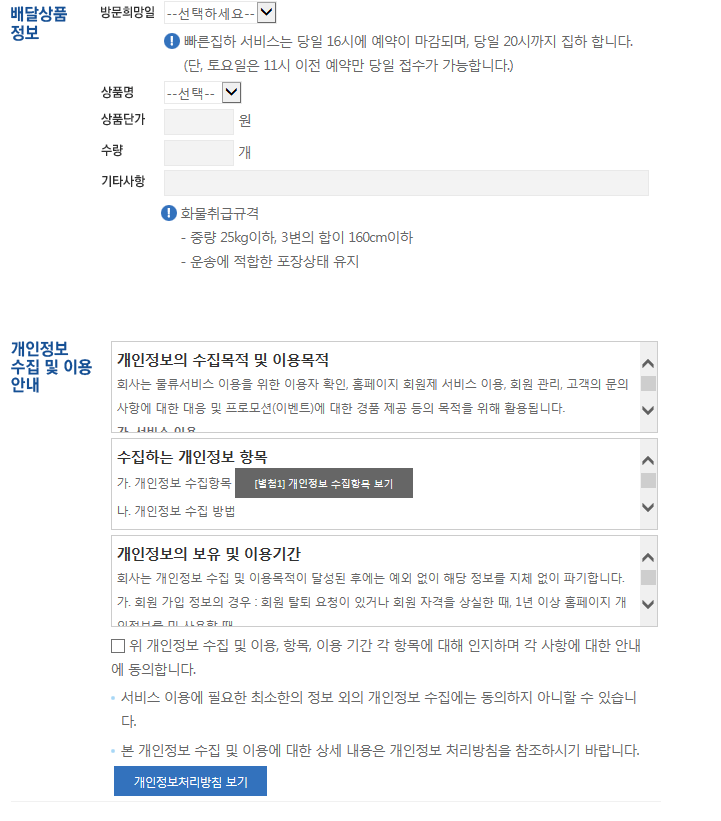
Task: Open the 방문희망일 date dropdown
Action: (220, 13)
